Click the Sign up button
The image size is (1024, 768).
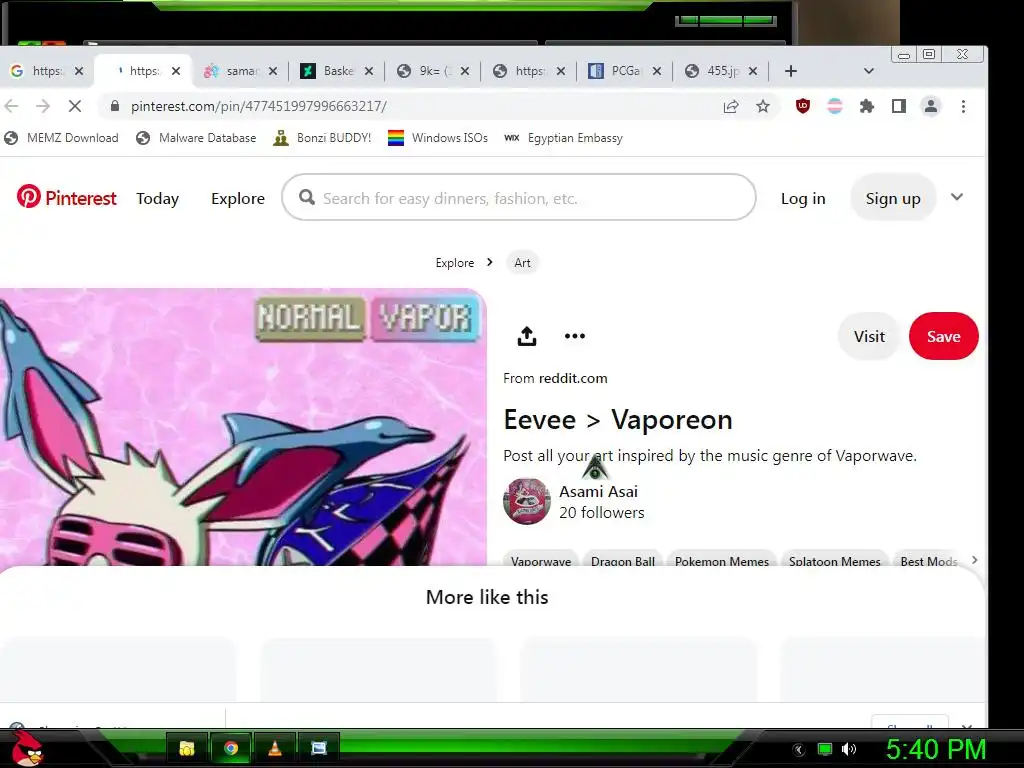point(893,198)
